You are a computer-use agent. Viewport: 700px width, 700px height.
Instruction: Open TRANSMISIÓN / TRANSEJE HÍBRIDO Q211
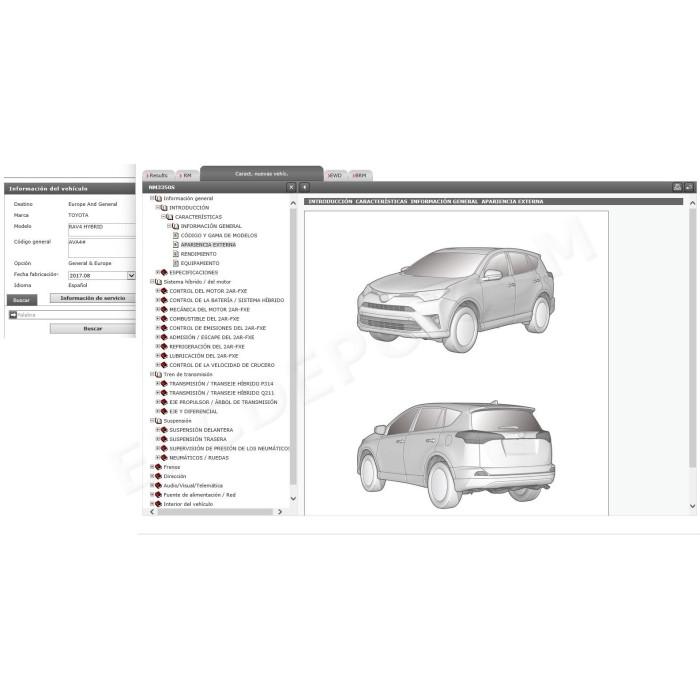coord(221,393)
